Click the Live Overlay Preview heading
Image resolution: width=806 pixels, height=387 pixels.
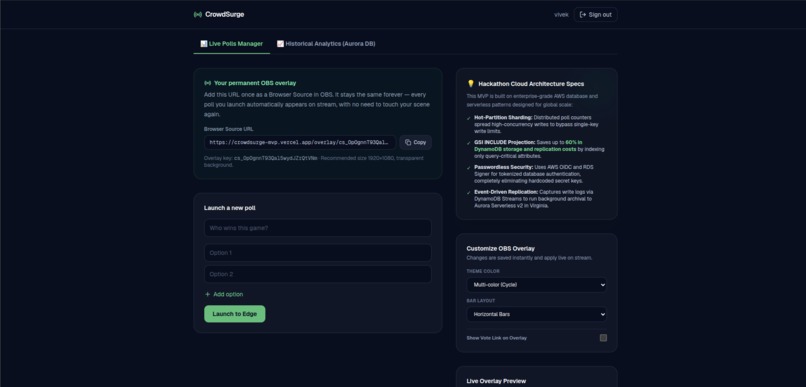tap(496, 381)
